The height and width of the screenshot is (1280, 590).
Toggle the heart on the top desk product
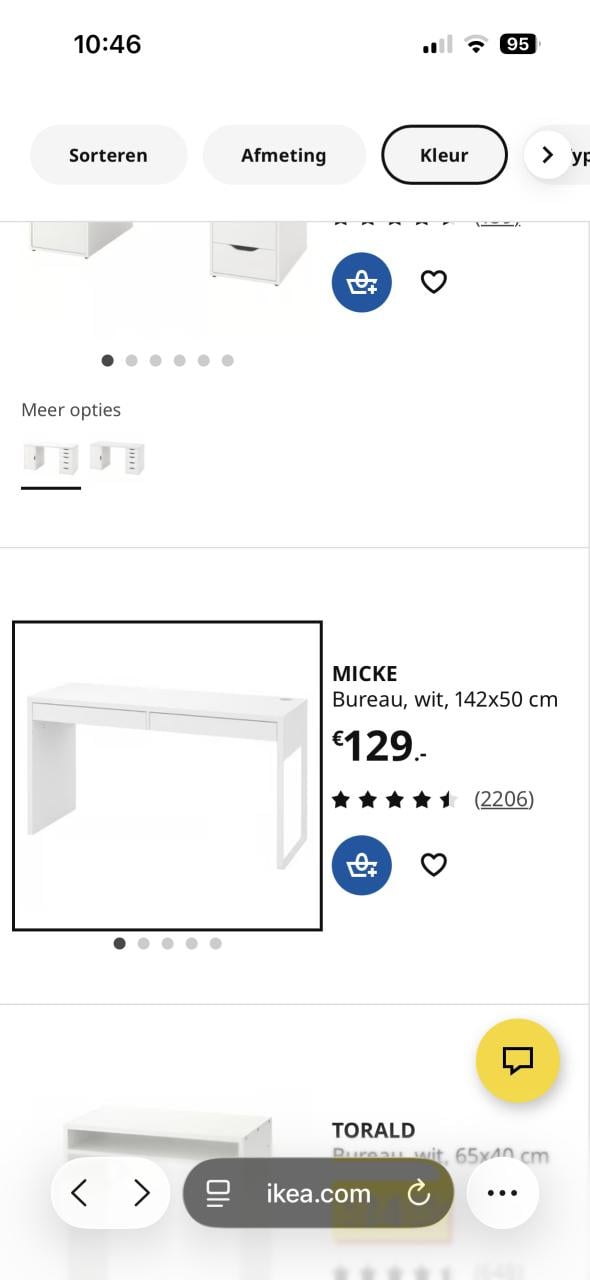[433, 282]
